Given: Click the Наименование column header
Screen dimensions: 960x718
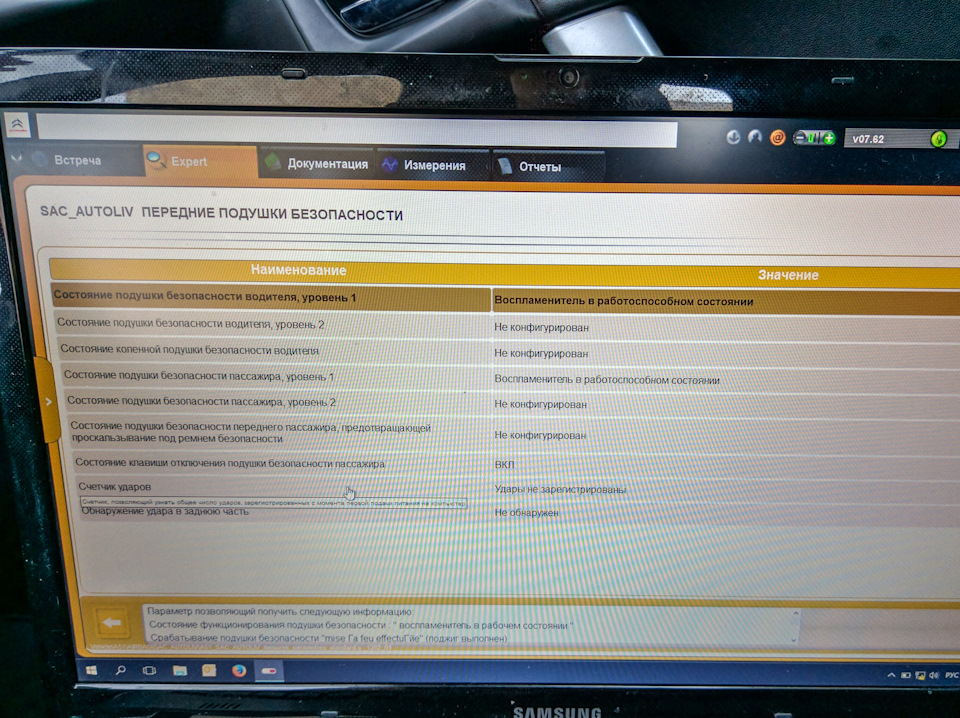Looking at the screenshot, I should point(299,270).
